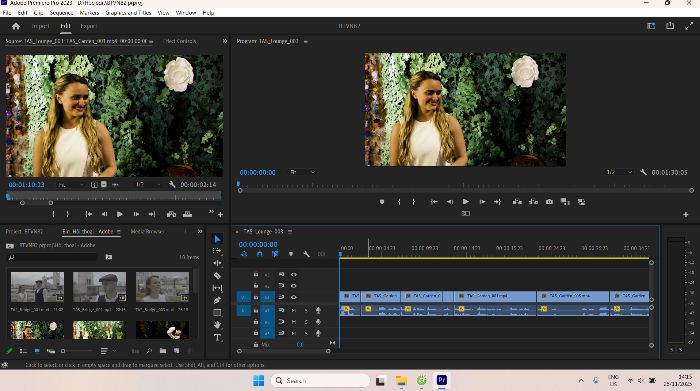Mute the A1 audio track
This screenshot has width=700, height=391.
pos(294,310)
